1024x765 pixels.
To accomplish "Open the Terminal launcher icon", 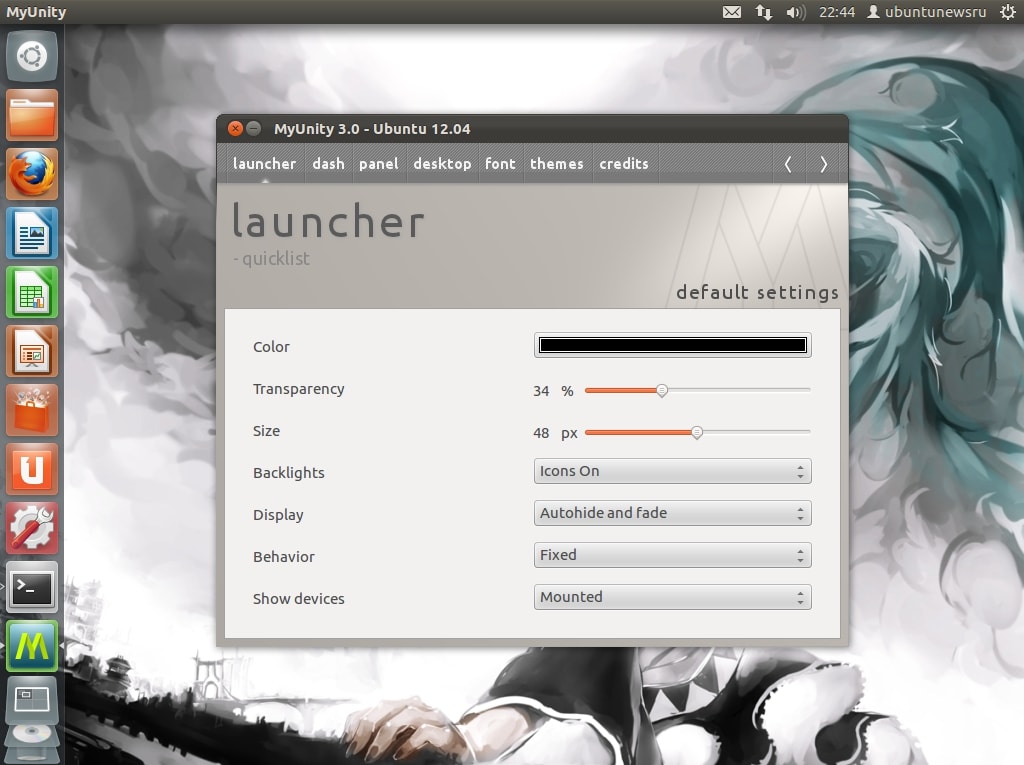I will tap(32, 587).
